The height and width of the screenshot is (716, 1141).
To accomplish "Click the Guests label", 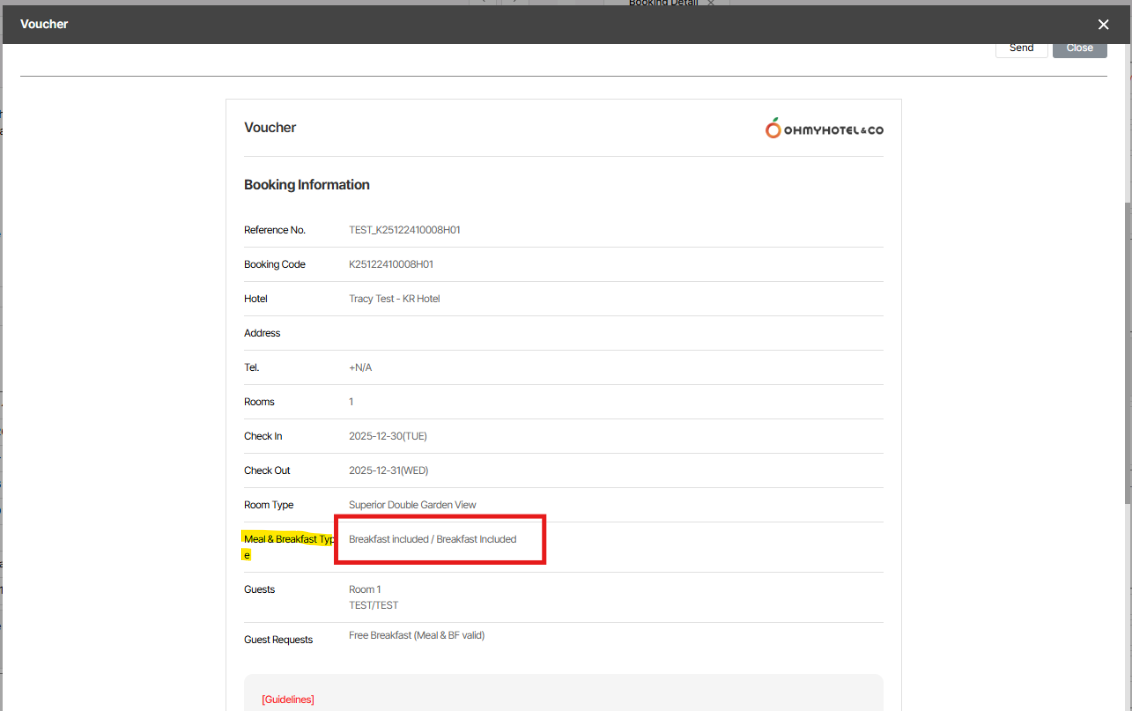I will point(259,589).
